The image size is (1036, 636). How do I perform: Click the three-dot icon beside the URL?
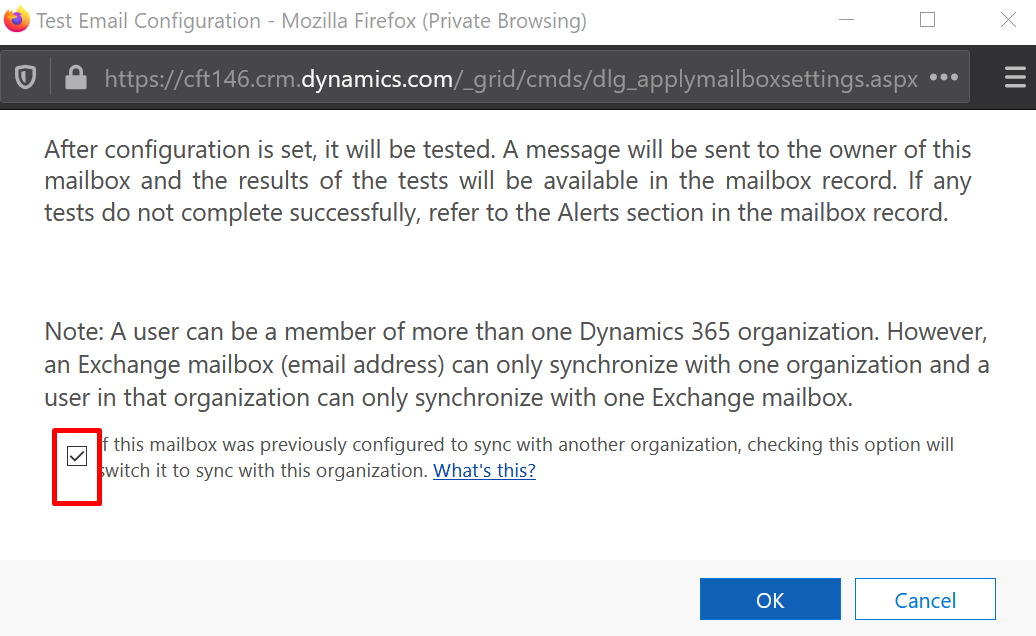[x=941, y=76]
